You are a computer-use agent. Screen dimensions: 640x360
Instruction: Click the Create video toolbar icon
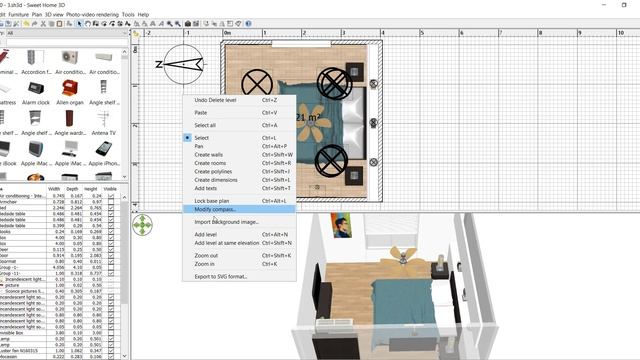196,24
